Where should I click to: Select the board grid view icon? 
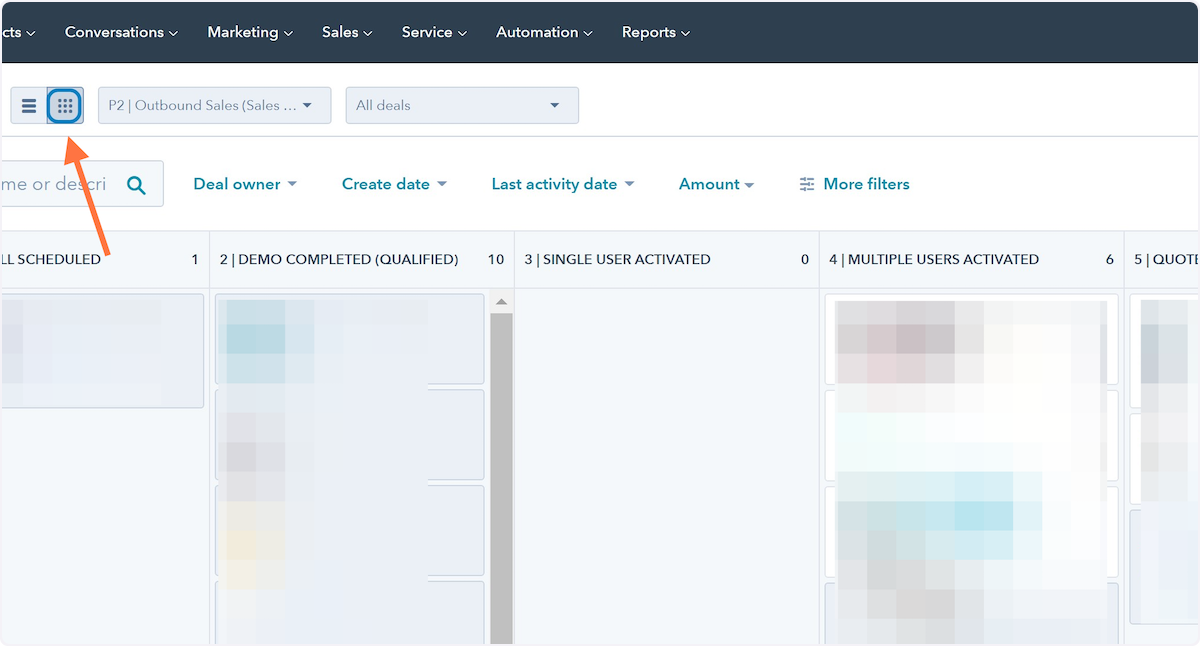coord(65,105)
